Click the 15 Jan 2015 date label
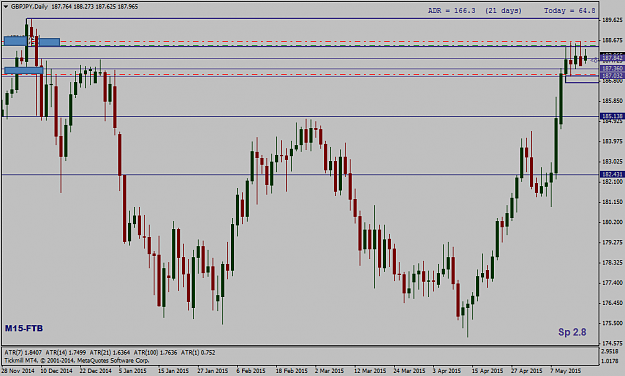625x376 pixels. [x=173, y=371]
